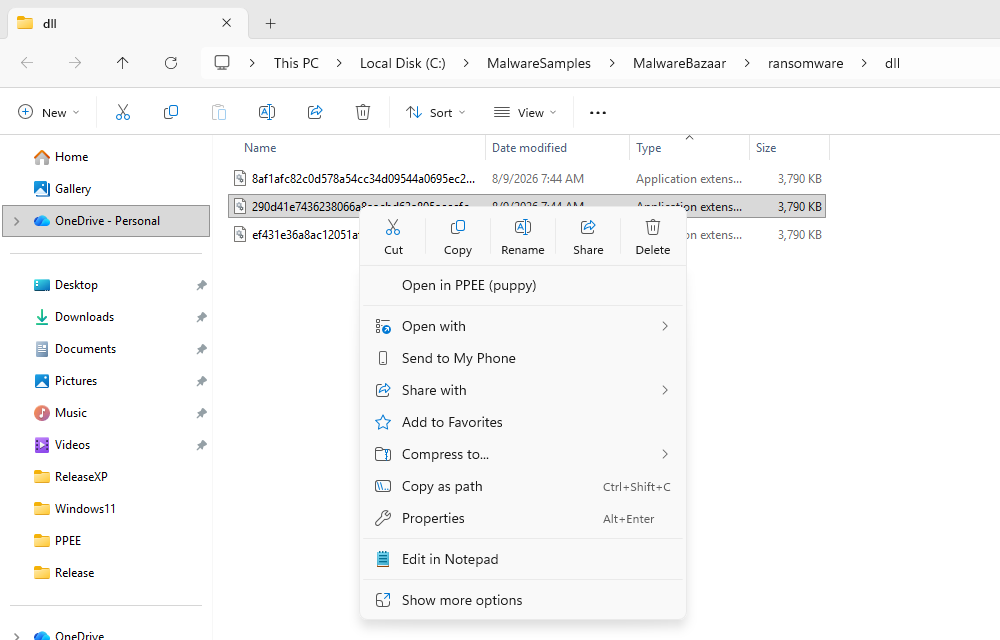Open the Sort dropdown menu

tap(436, 112)
